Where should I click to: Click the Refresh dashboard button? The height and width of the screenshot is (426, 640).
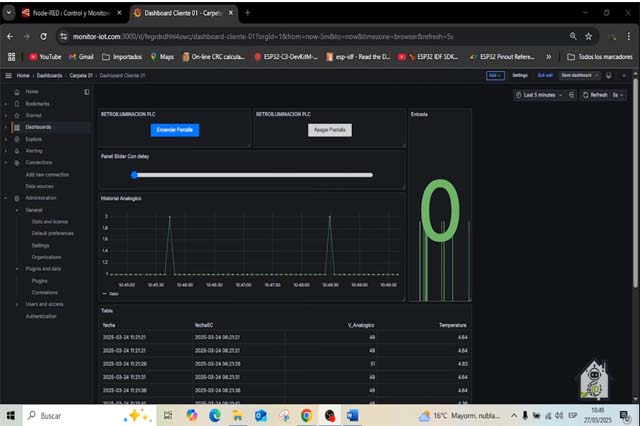[x=596, y=95]
